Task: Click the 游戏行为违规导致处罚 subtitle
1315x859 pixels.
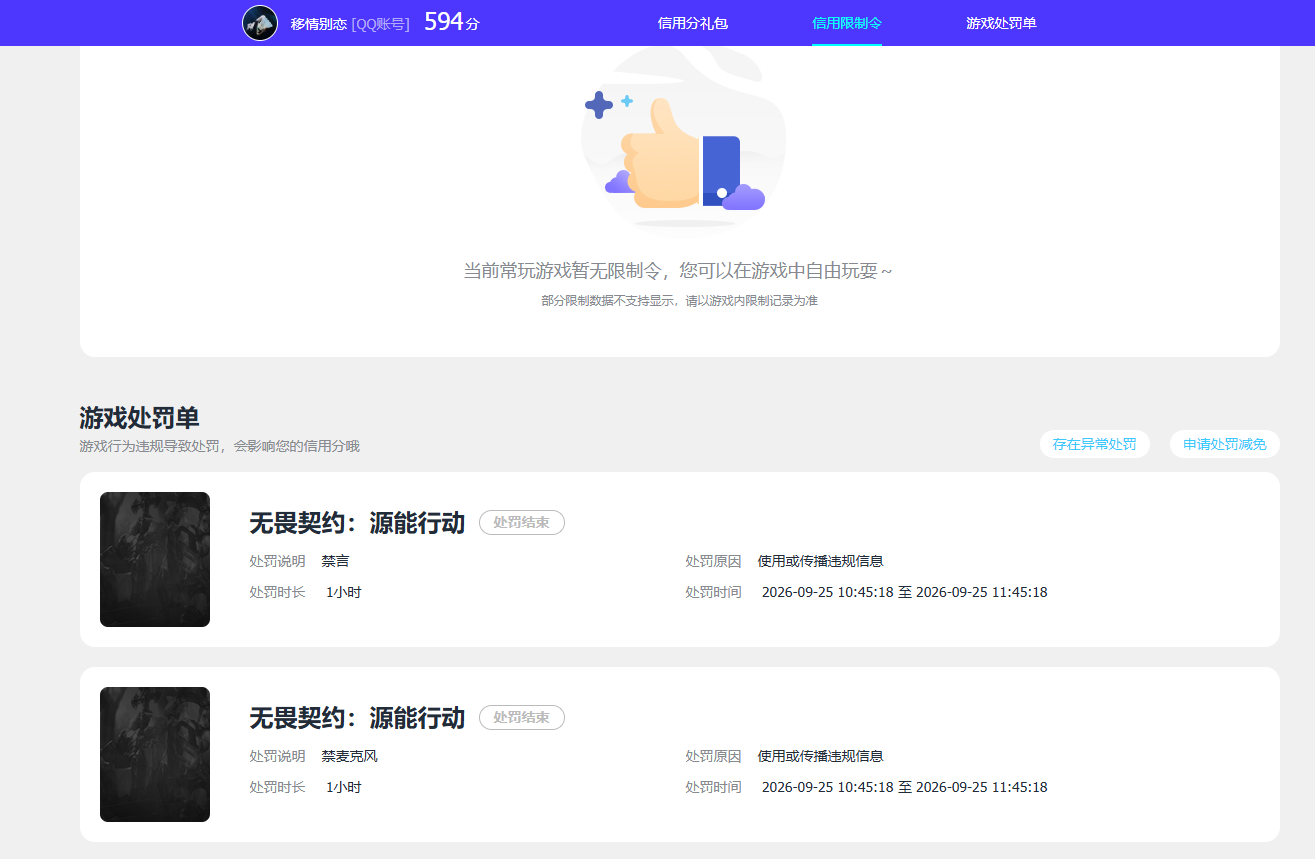Action: click(219, 446)
